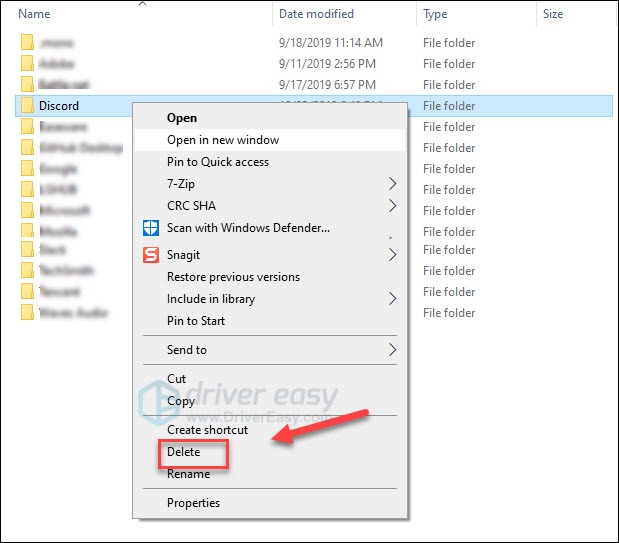Choose Pin to Quick access

click(218, 162)
